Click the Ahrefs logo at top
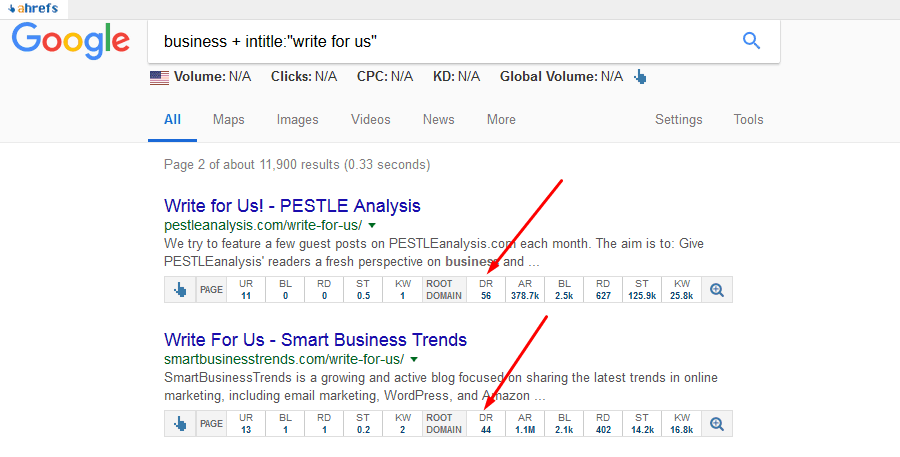The image size is (900, 457). (33, 9)
